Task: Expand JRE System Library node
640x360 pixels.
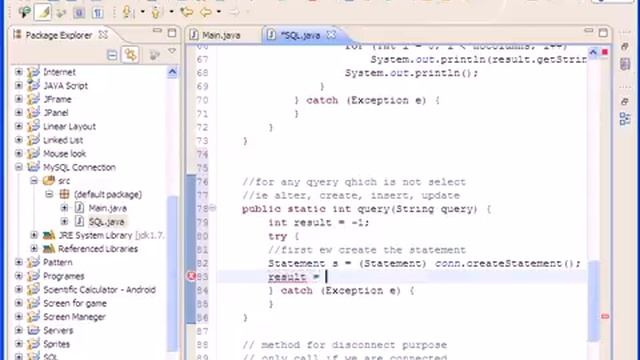Action: point(34,235)
